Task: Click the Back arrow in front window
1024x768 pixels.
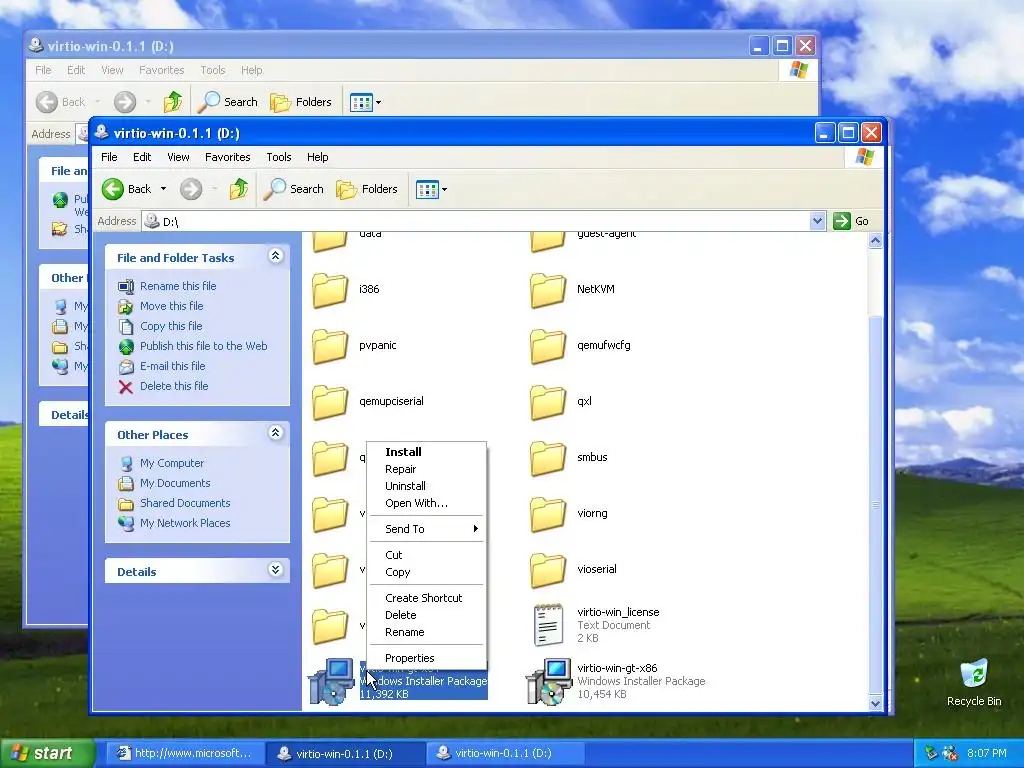Action: point(113,189)
